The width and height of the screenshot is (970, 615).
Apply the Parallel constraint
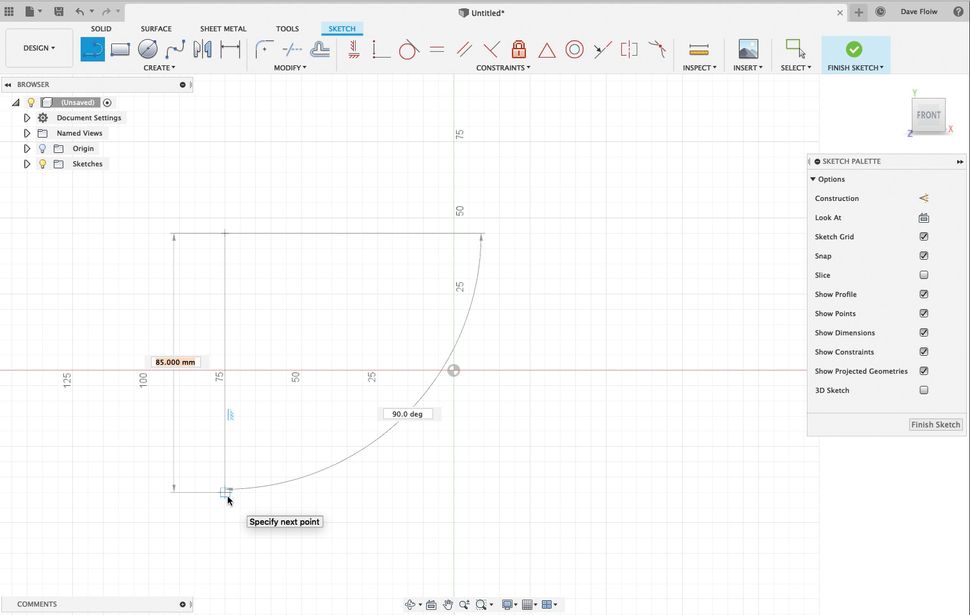(463, 48)
